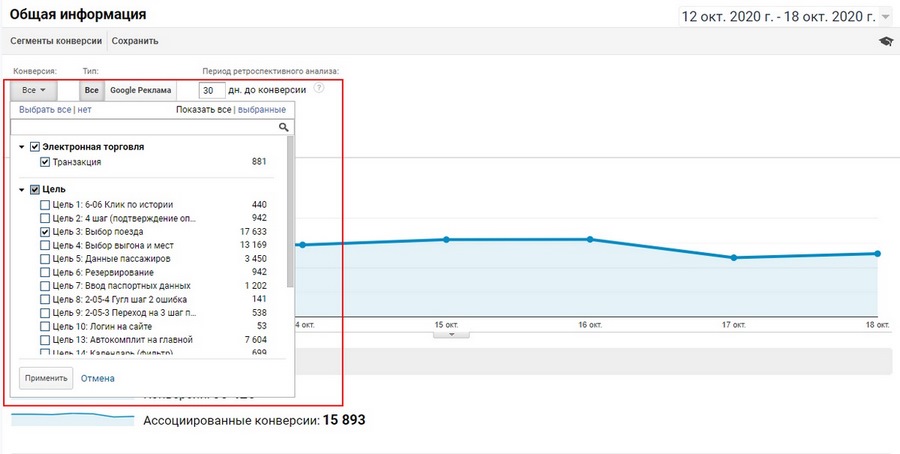The height and width of the screenshot is (454, 900).
Task: Click the Выбрать все link
Action: click(x=45, y=109)
